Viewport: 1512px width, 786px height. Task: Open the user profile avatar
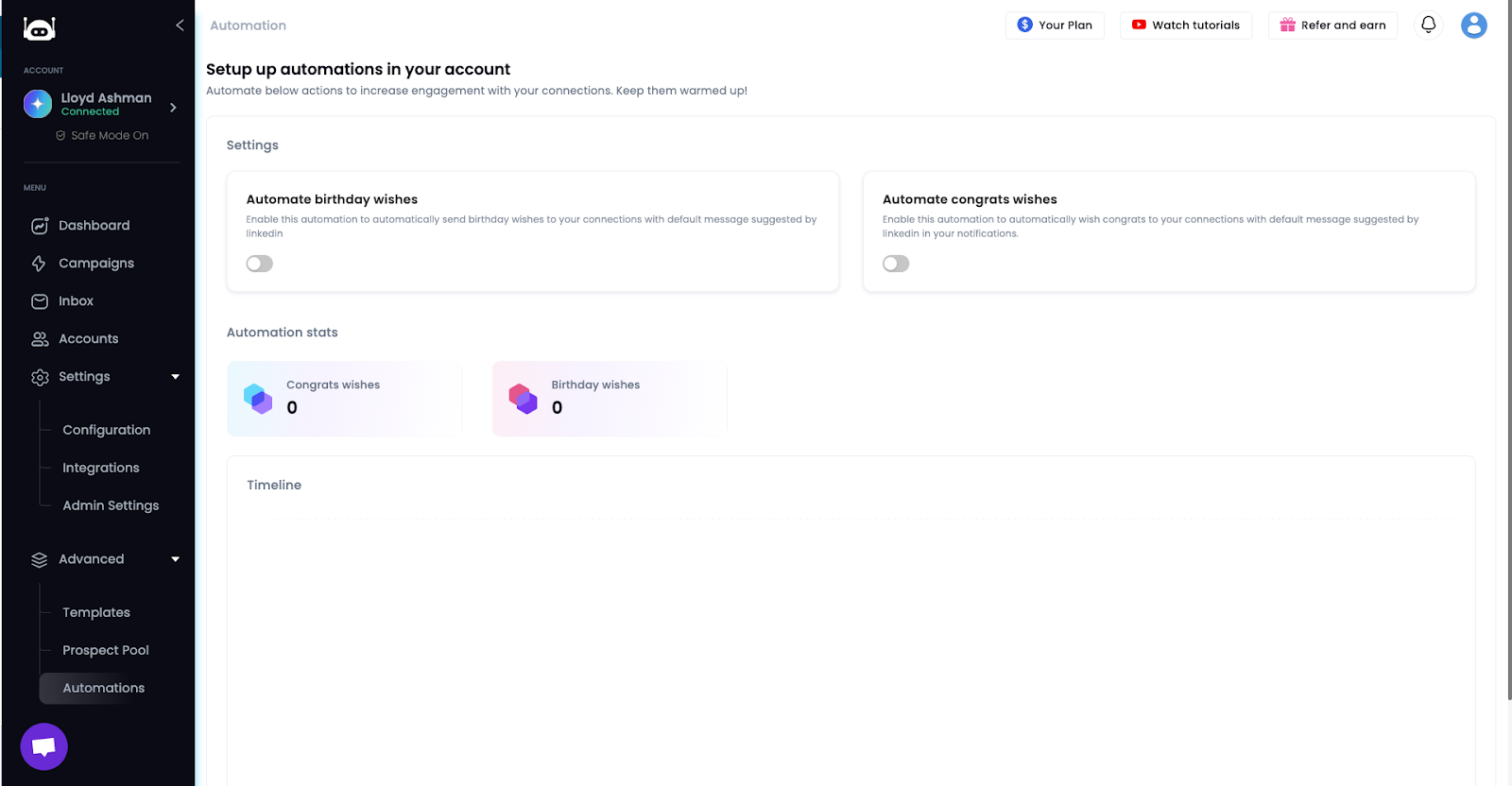tap(1473, 26)
